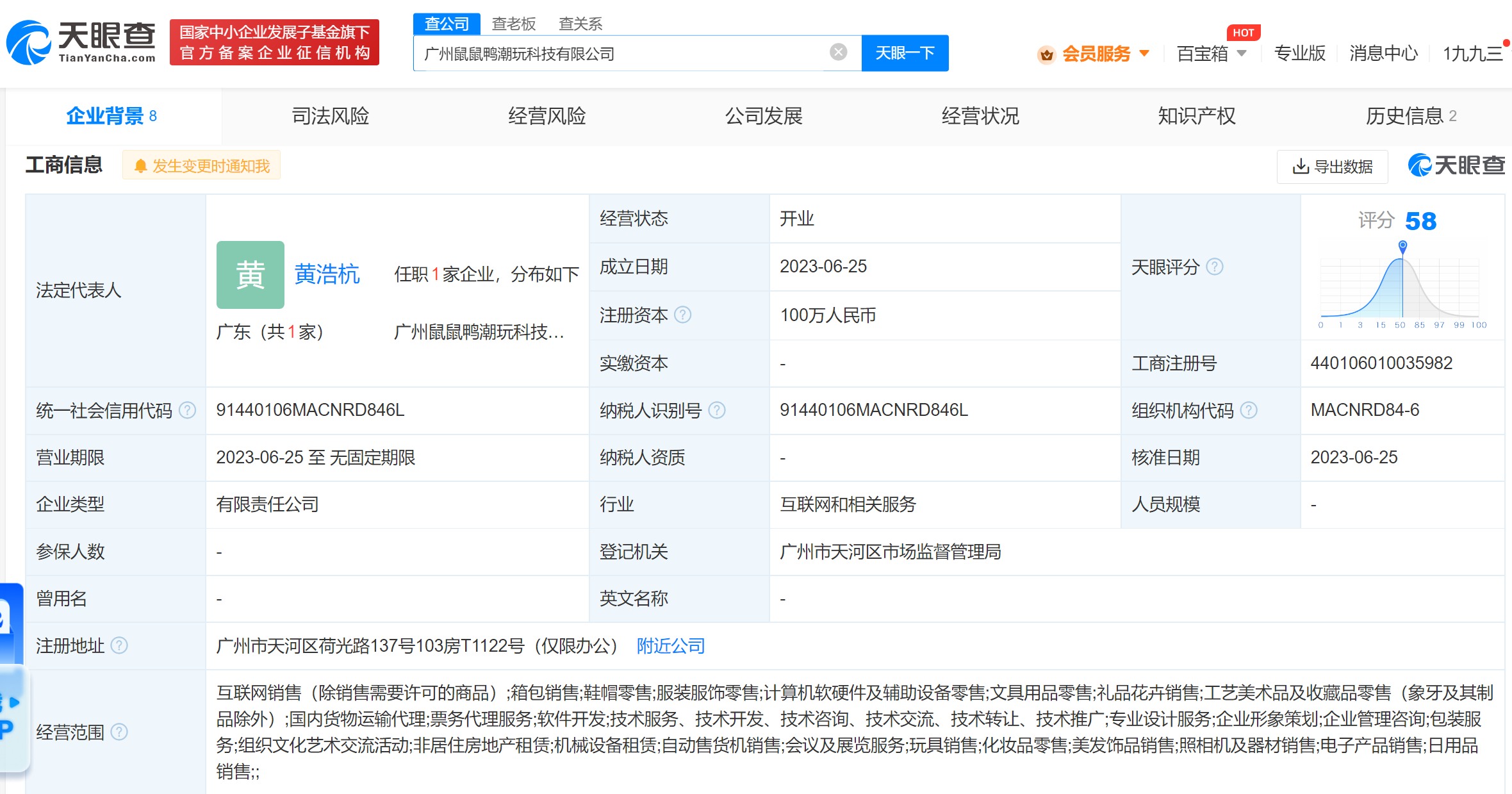Click the 天眼一下 search button
This screenshot has height=794, width=1512.
pyautogui.click(x=905, y=53)
